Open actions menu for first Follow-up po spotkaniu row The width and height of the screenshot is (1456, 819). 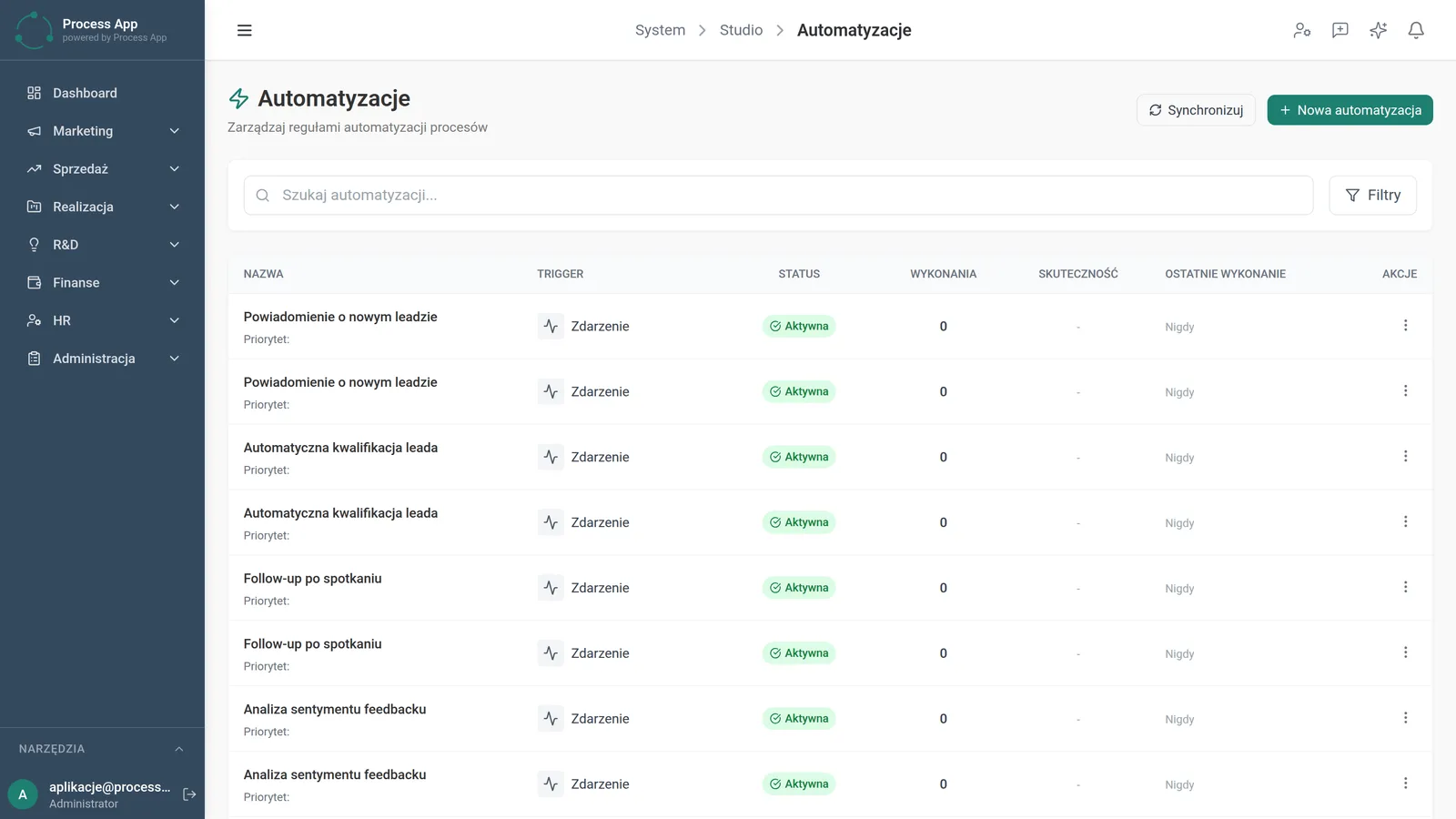point(1405,588)
